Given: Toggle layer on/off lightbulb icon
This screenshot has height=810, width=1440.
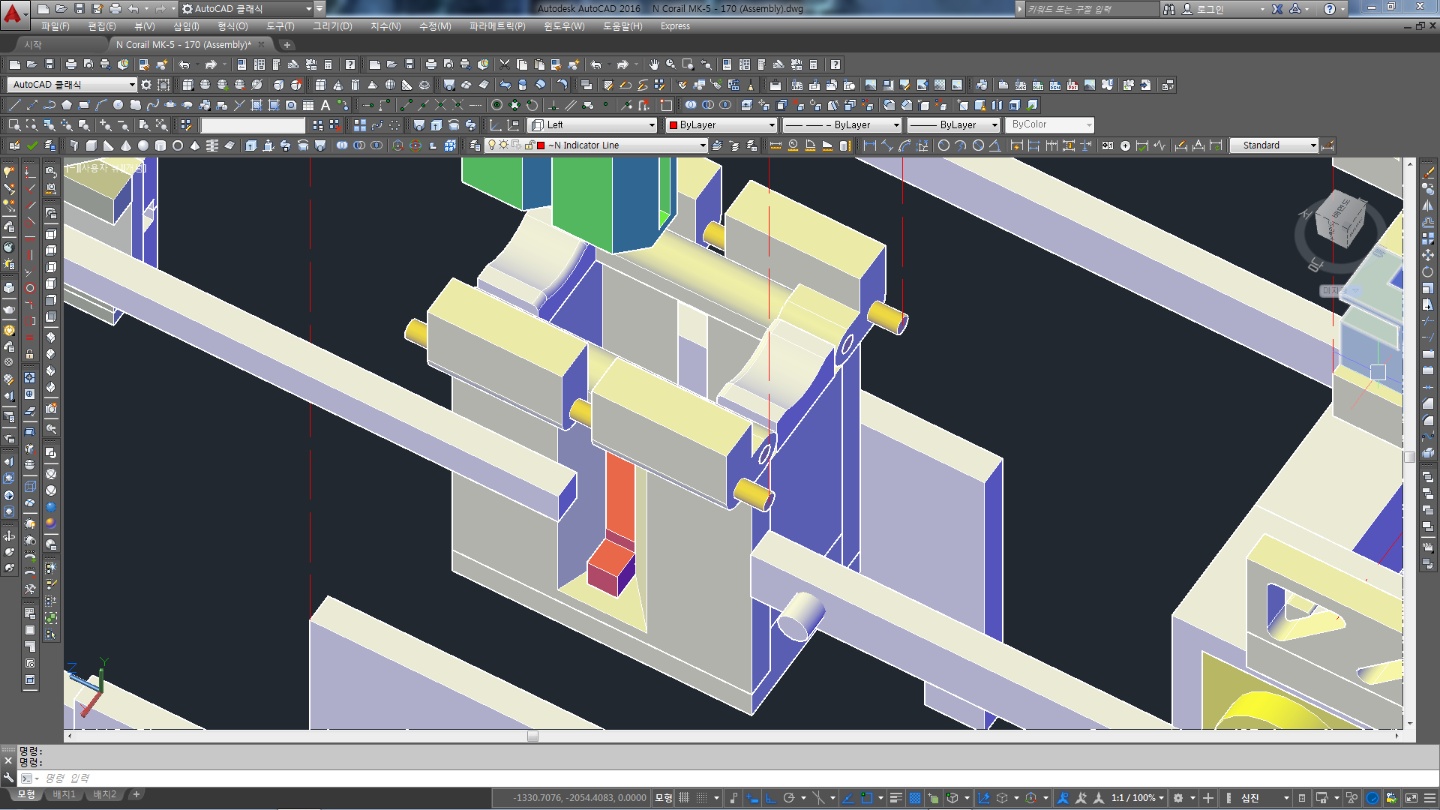Looking at the screenshot, I should (491, 146).
